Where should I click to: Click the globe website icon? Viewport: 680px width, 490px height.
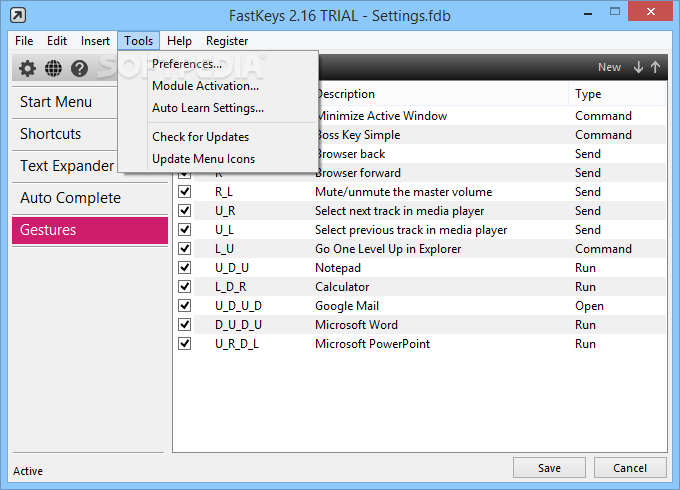coord(53,68)
